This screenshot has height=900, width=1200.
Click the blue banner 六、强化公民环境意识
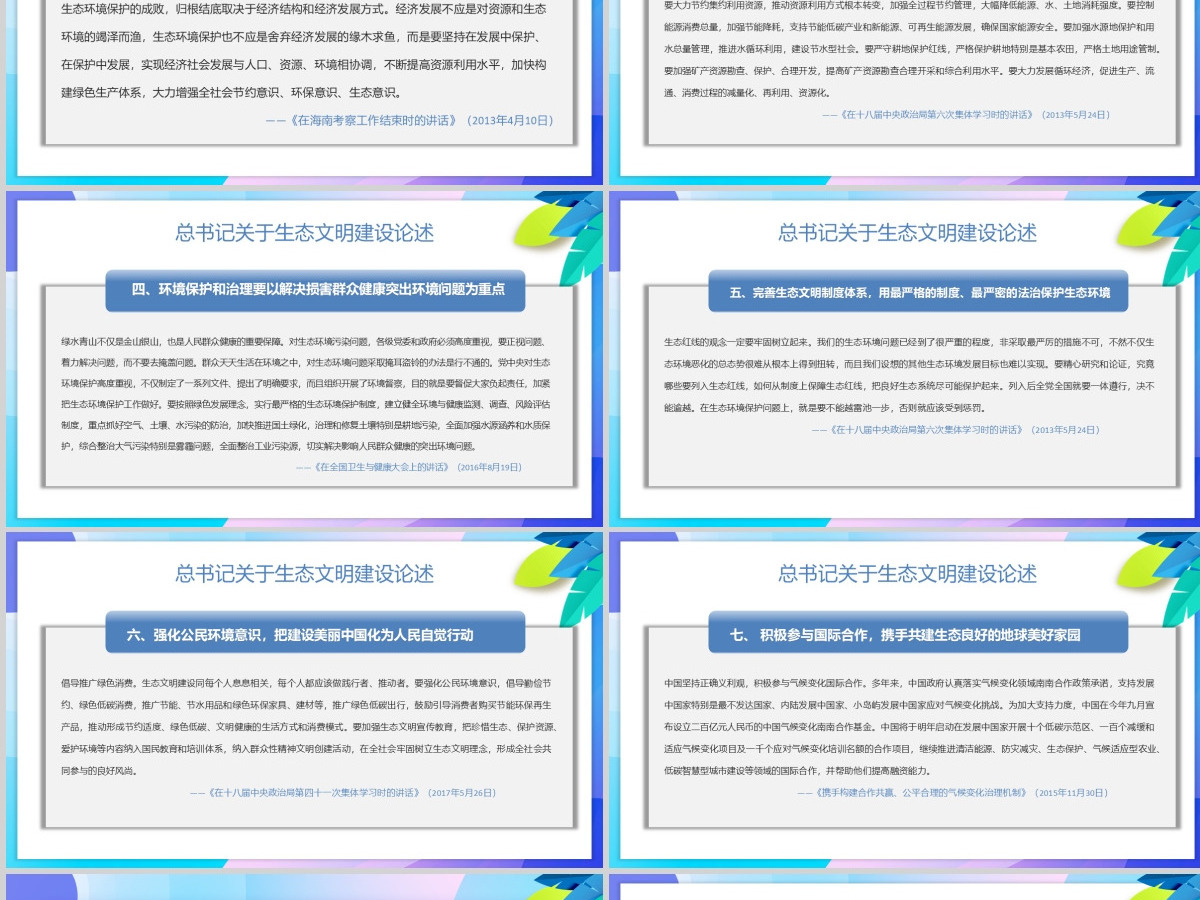(x=315, y=633)
